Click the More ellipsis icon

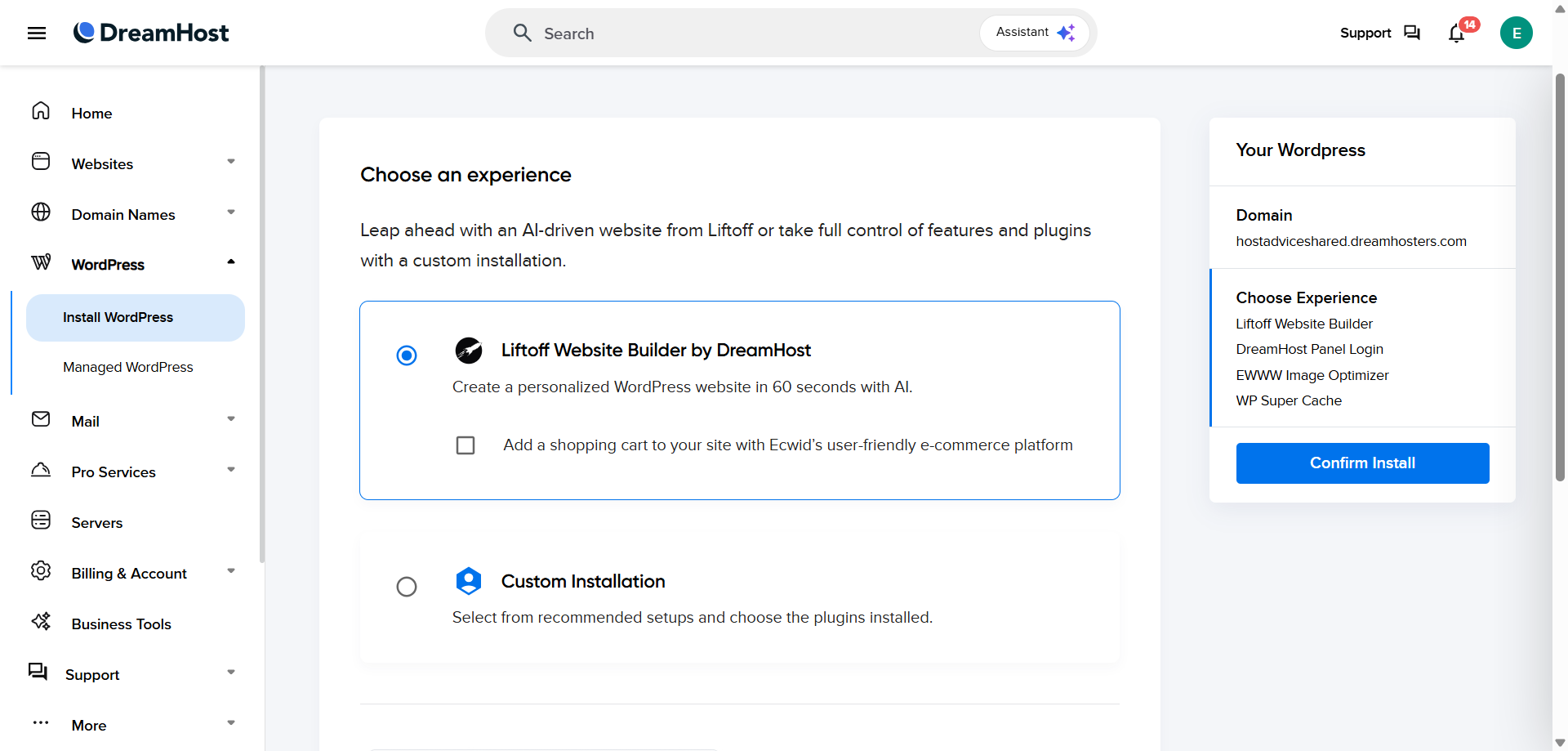(41, 723)
